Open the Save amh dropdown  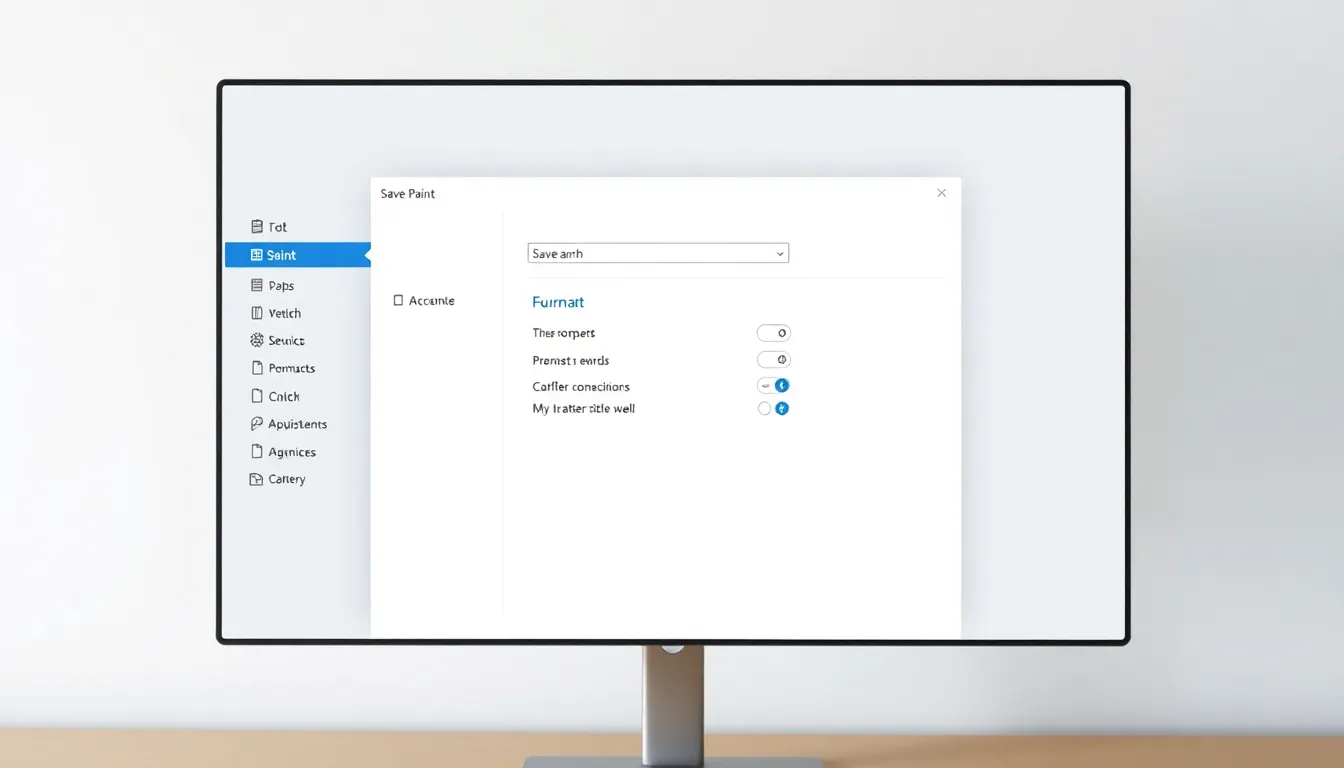coord(657,254)
